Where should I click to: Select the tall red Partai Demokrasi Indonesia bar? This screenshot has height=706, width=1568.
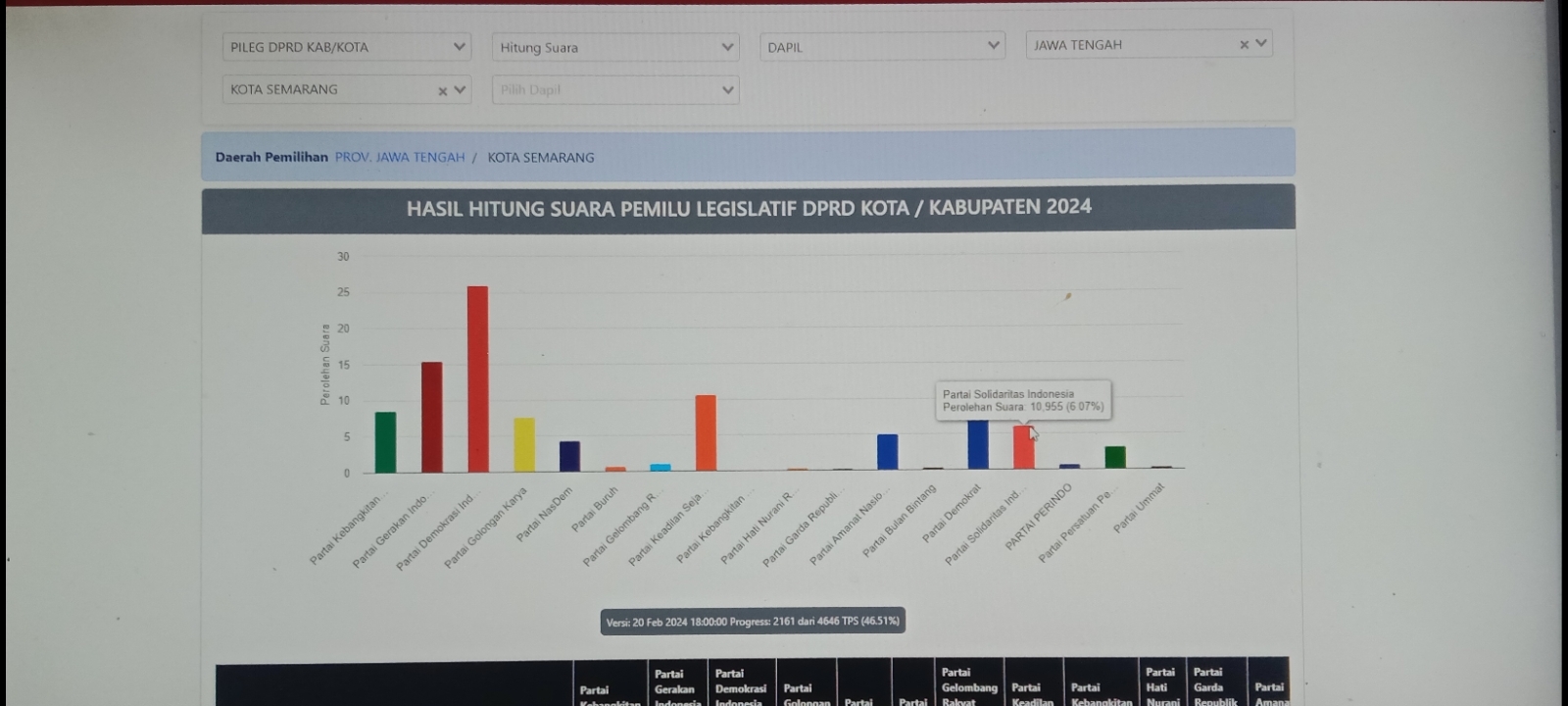(478, 379)
